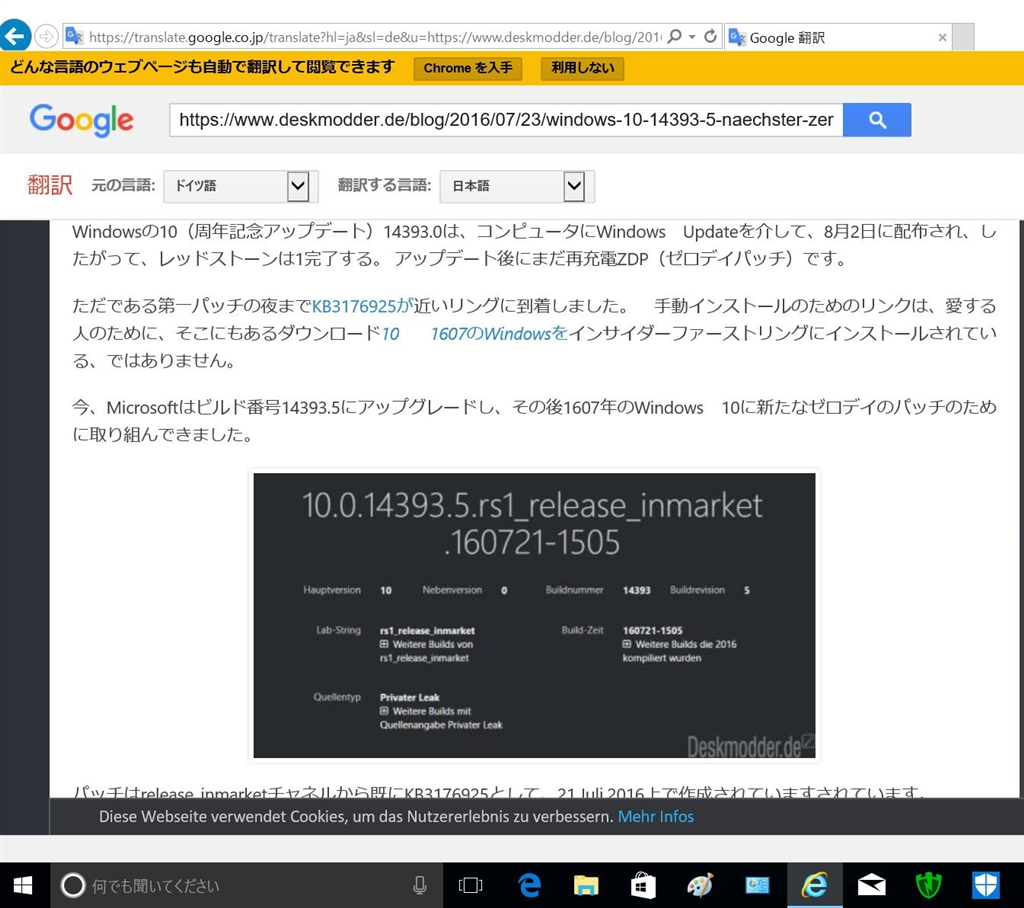Click the '160721-1505' Build-Zeit value

[x=652, y=630]
